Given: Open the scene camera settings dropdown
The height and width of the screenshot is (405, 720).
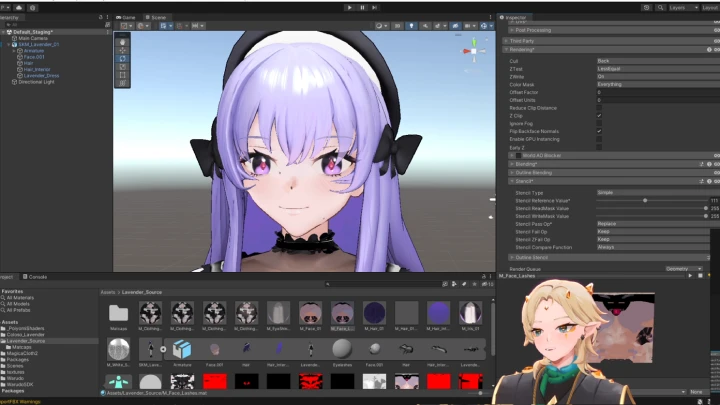Looking at the screenshot, I should click(470, 26).
